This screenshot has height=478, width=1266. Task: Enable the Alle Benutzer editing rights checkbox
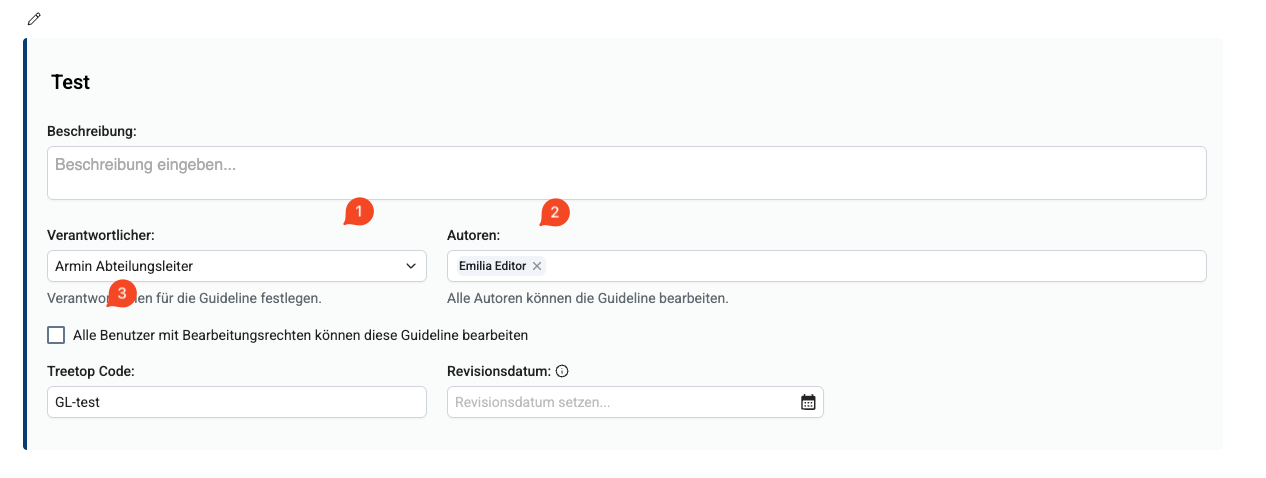click(56, 335)
